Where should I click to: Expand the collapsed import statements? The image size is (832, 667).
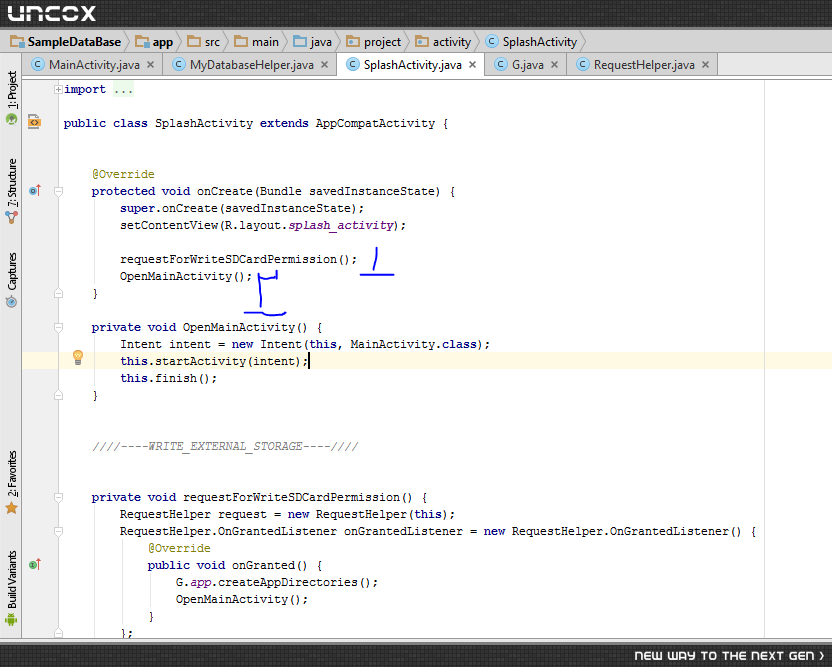tap(58, 90)
